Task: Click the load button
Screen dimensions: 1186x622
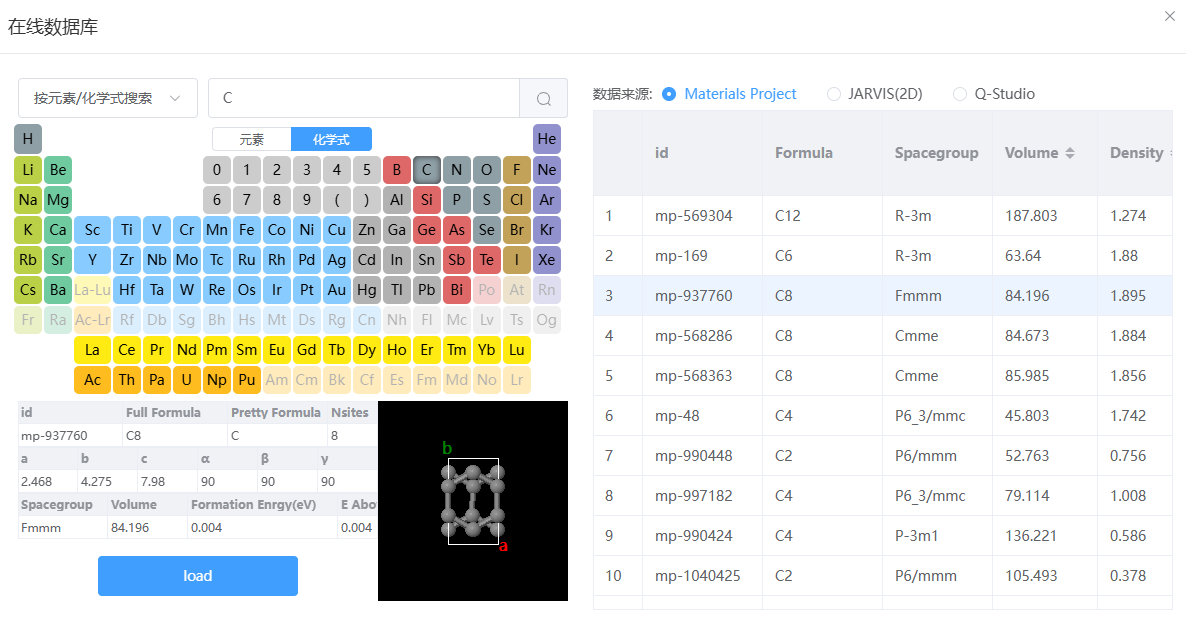Action: click(197, 576)
